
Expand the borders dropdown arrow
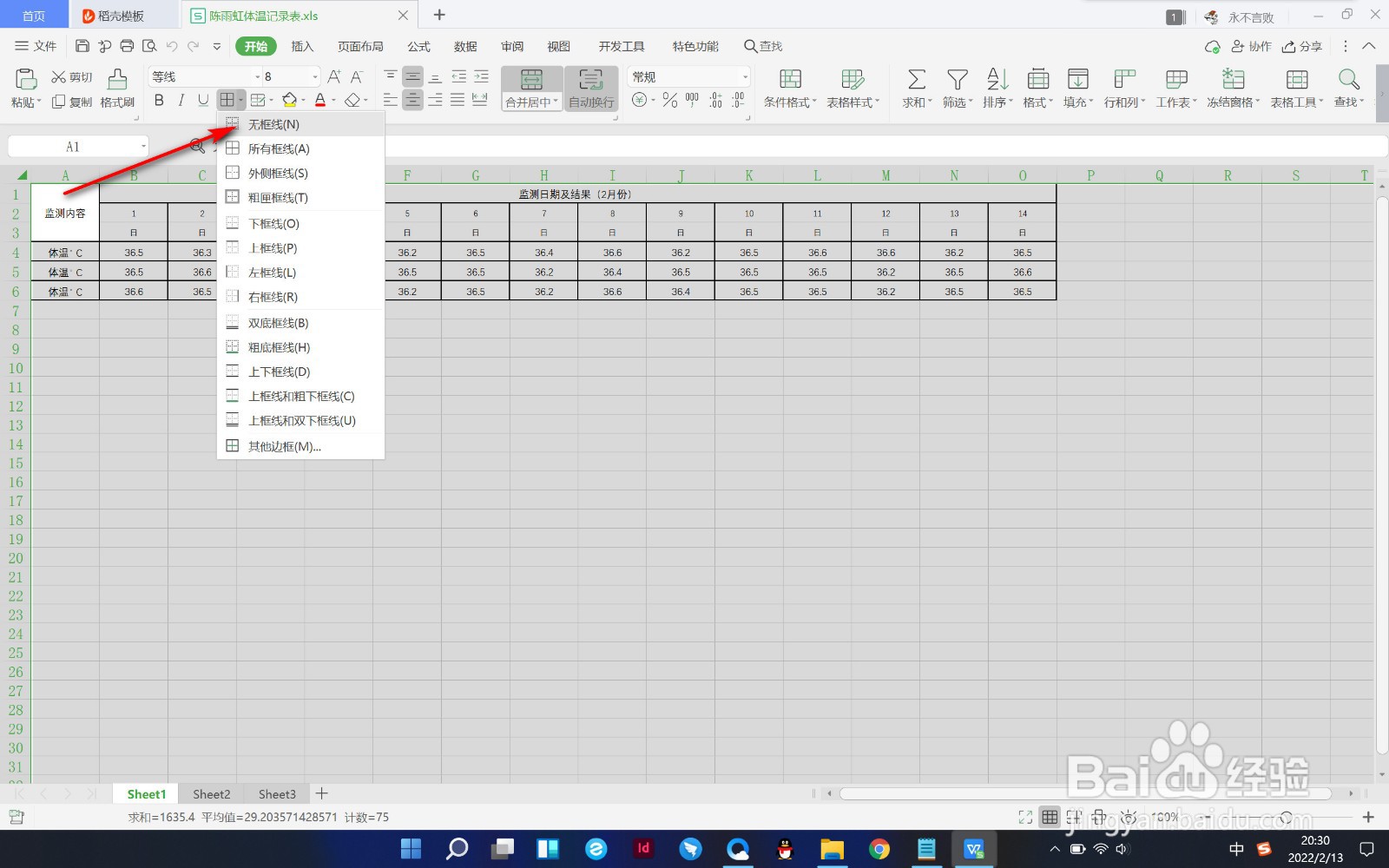pyautogui.click(x=241, y=101)
